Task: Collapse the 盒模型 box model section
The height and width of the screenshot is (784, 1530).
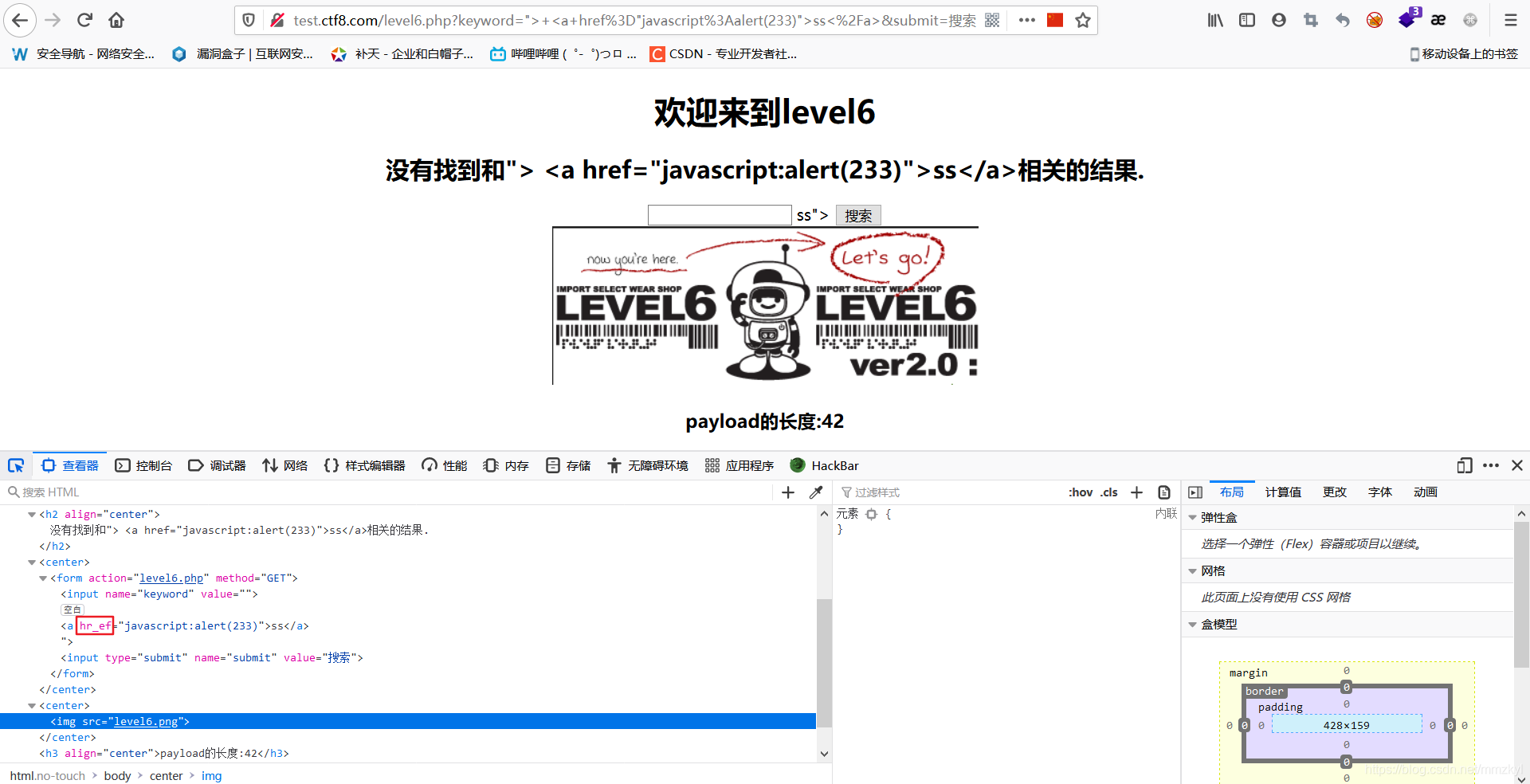Action: click(1193, 625)
